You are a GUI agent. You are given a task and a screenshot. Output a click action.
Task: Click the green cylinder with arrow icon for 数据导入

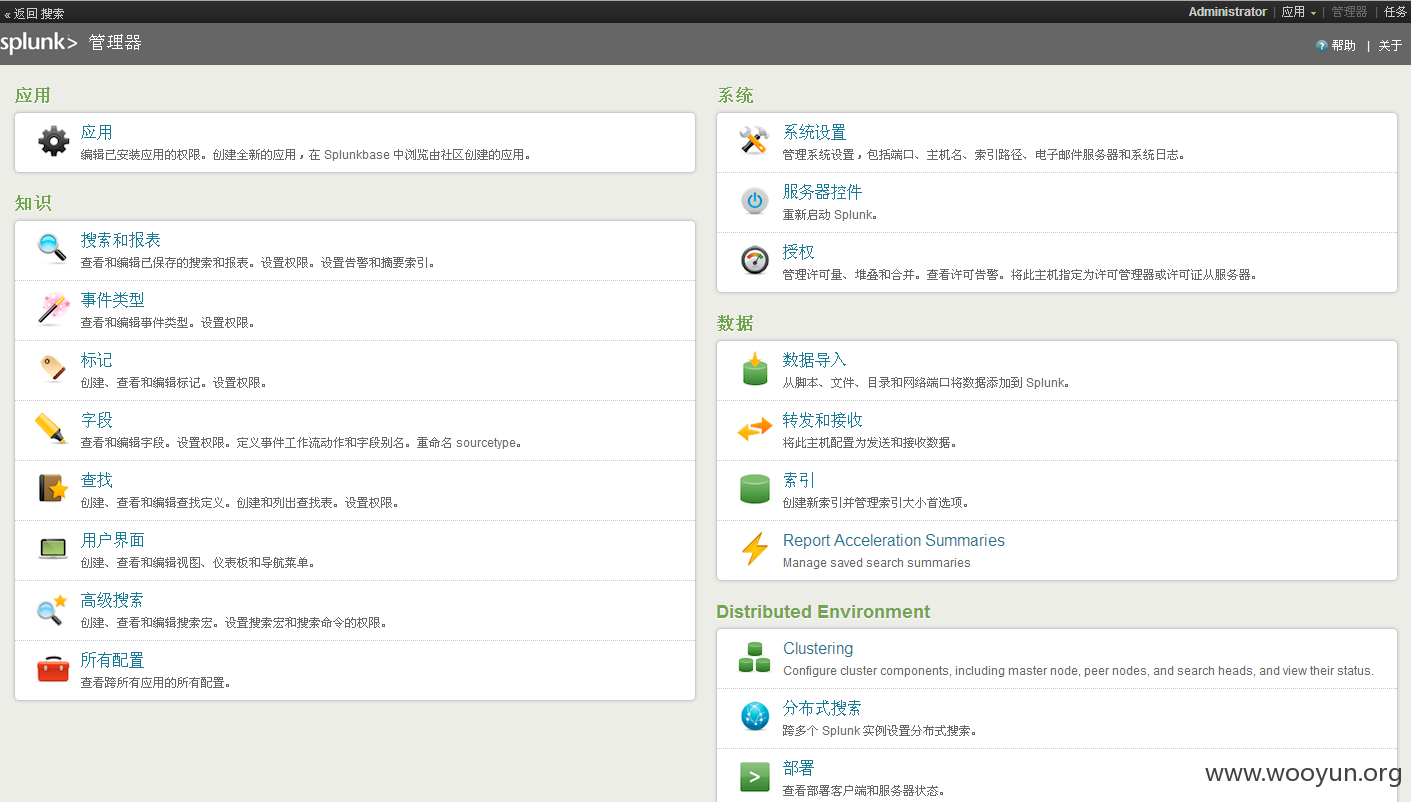pos(755,369)
